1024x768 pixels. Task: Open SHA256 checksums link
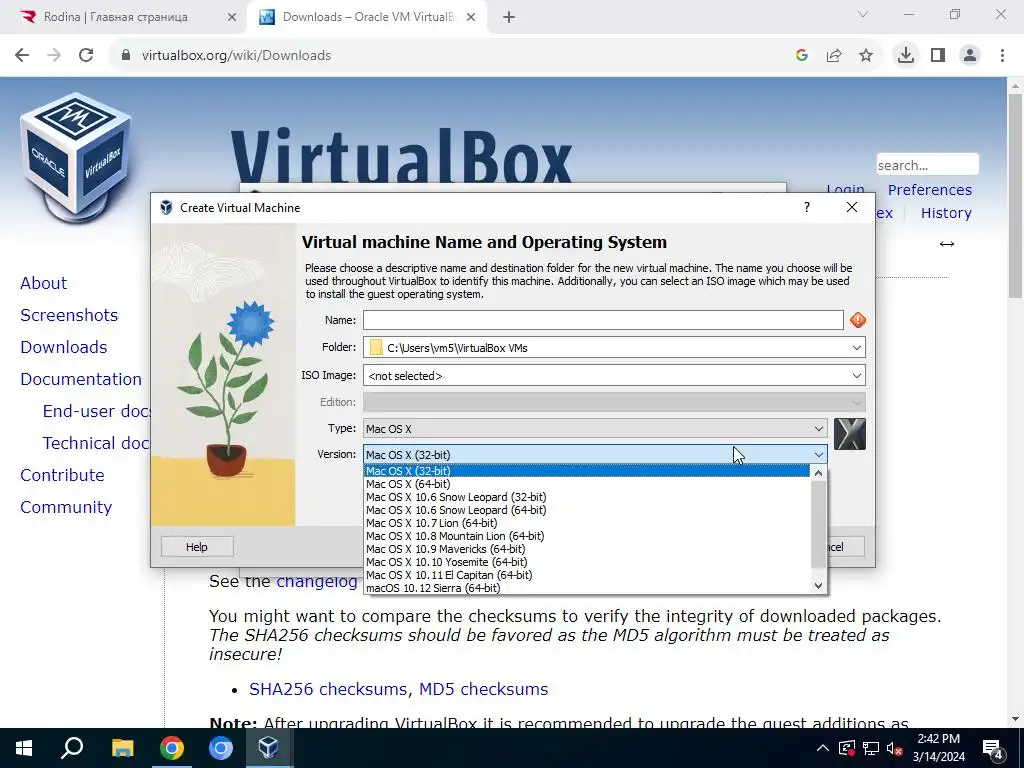coord(328,689)
